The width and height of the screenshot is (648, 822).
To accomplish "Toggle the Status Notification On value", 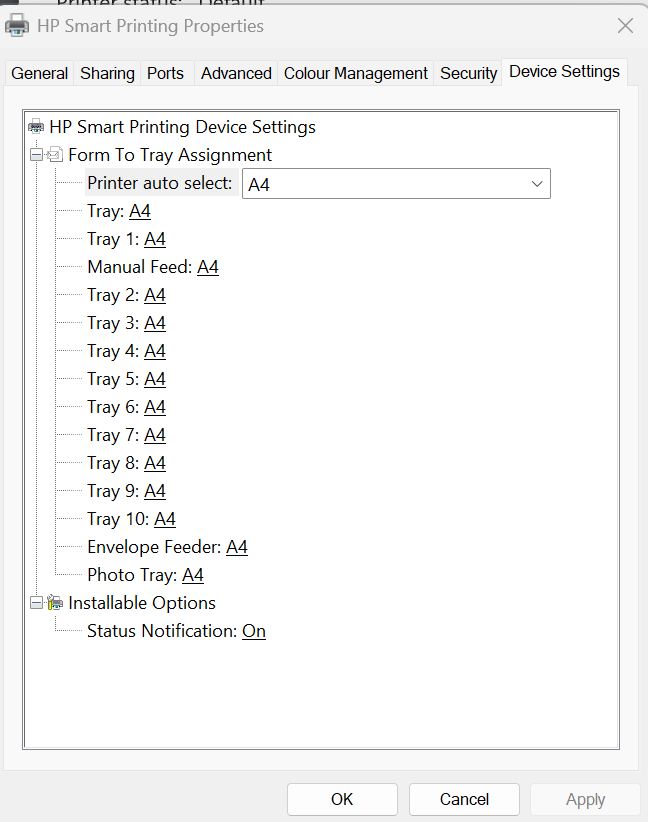I will [x=254, y=631].
